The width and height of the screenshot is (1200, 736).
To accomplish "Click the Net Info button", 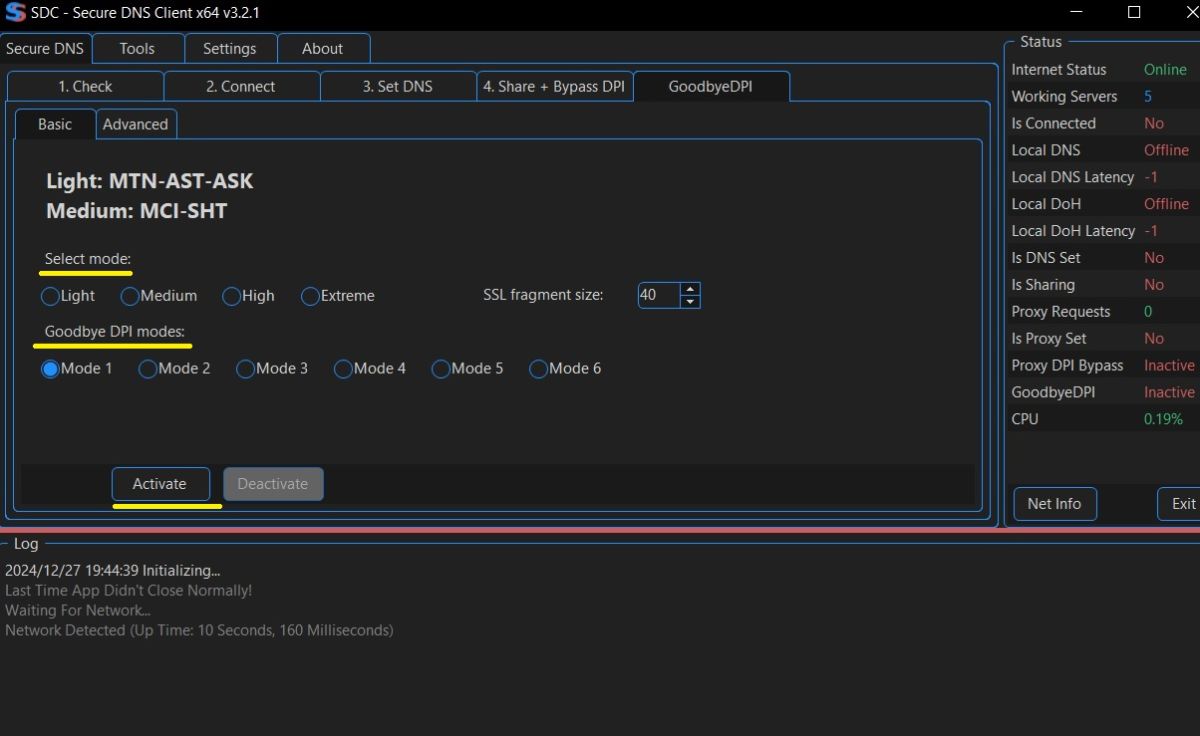I will (1054, 503).
